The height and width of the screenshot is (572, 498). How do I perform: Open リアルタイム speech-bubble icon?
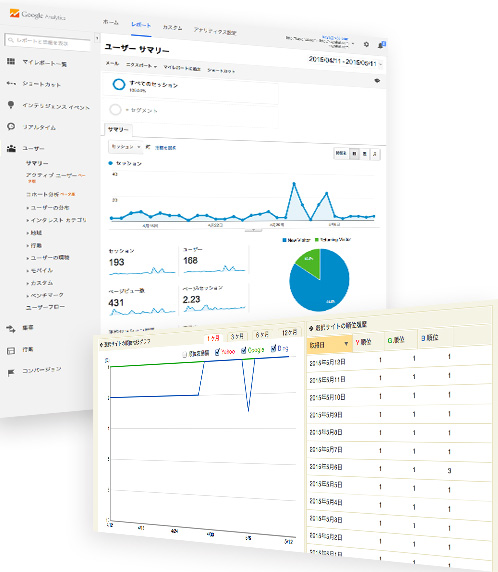11,127
